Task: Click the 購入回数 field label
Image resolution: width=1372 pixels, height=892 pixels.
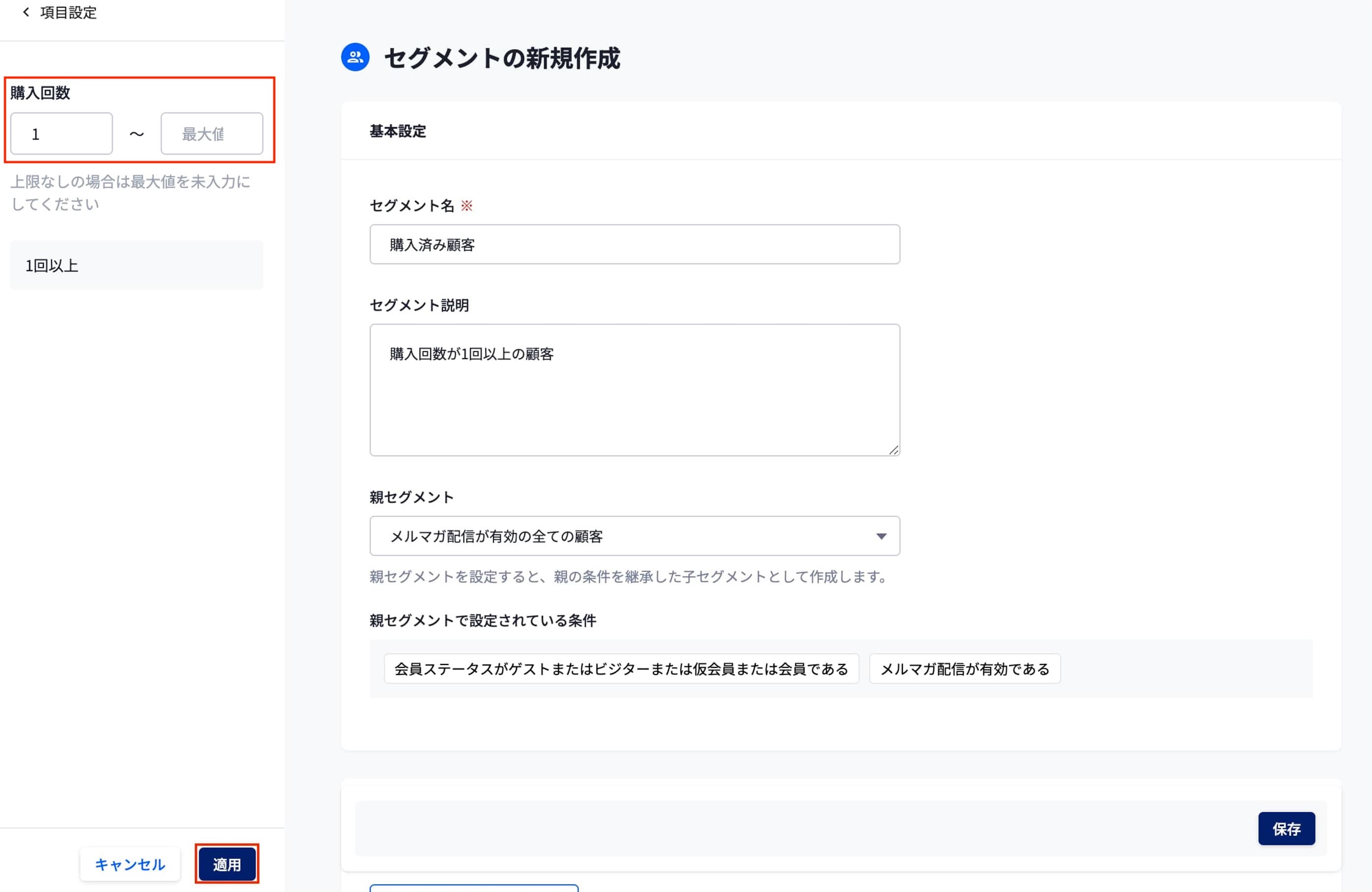Action: point(40,93)
